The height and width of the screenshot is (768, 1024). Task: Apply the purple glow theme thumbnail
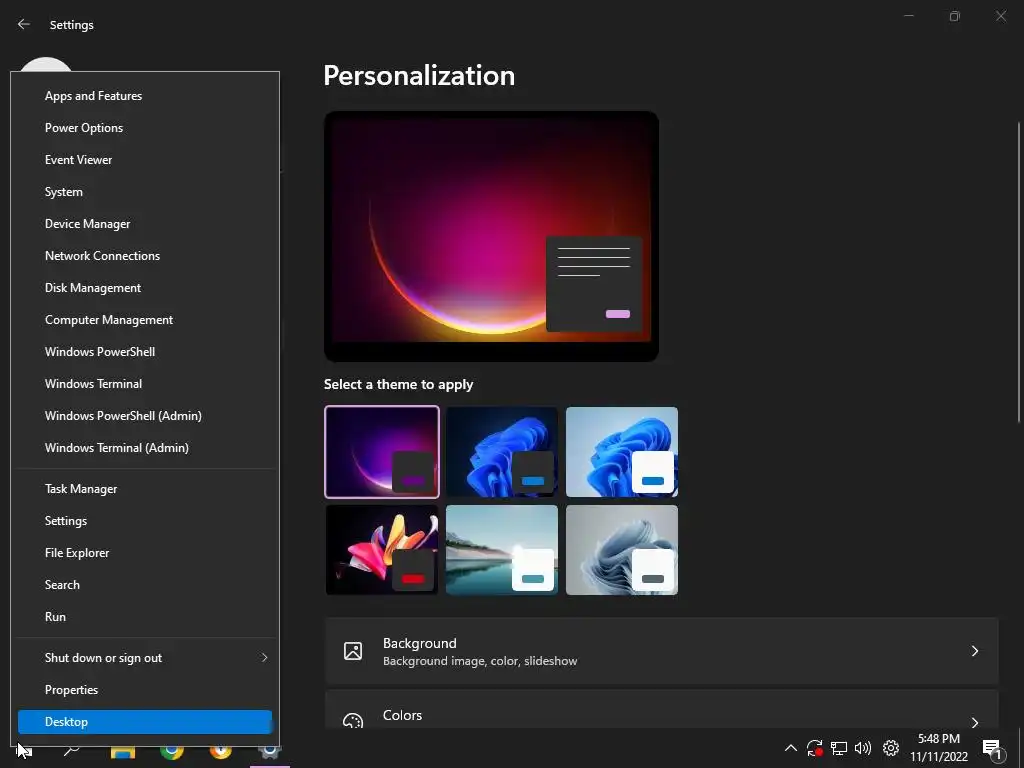tap(382, 452)
